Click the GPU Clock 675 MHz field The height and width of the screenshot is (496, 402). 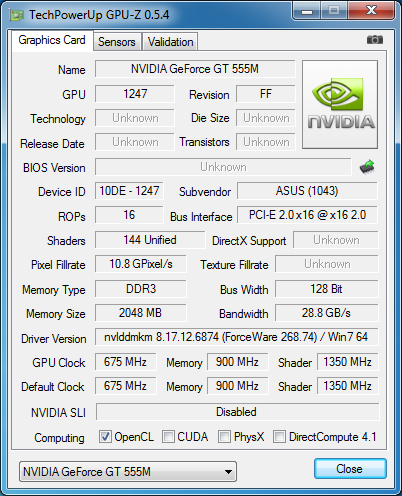(125, 362)
